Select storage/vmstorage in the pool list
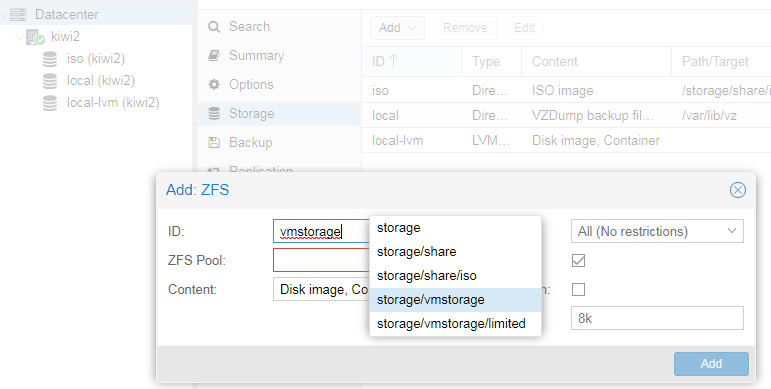The width and height of the screenshot is (771, 389). (x=455, y=300)
